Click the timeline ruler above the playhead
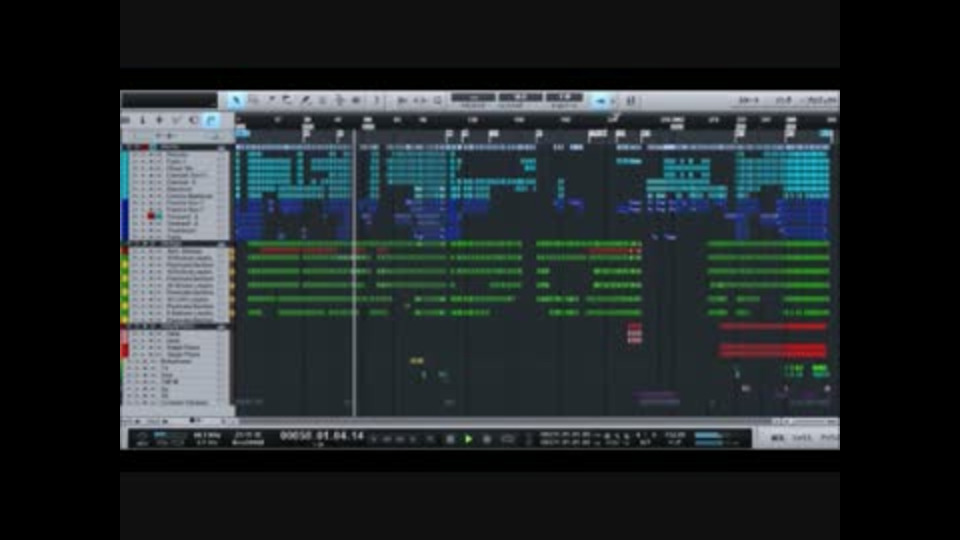This screenshot has height=540, width=960. (x=354, y=120)
